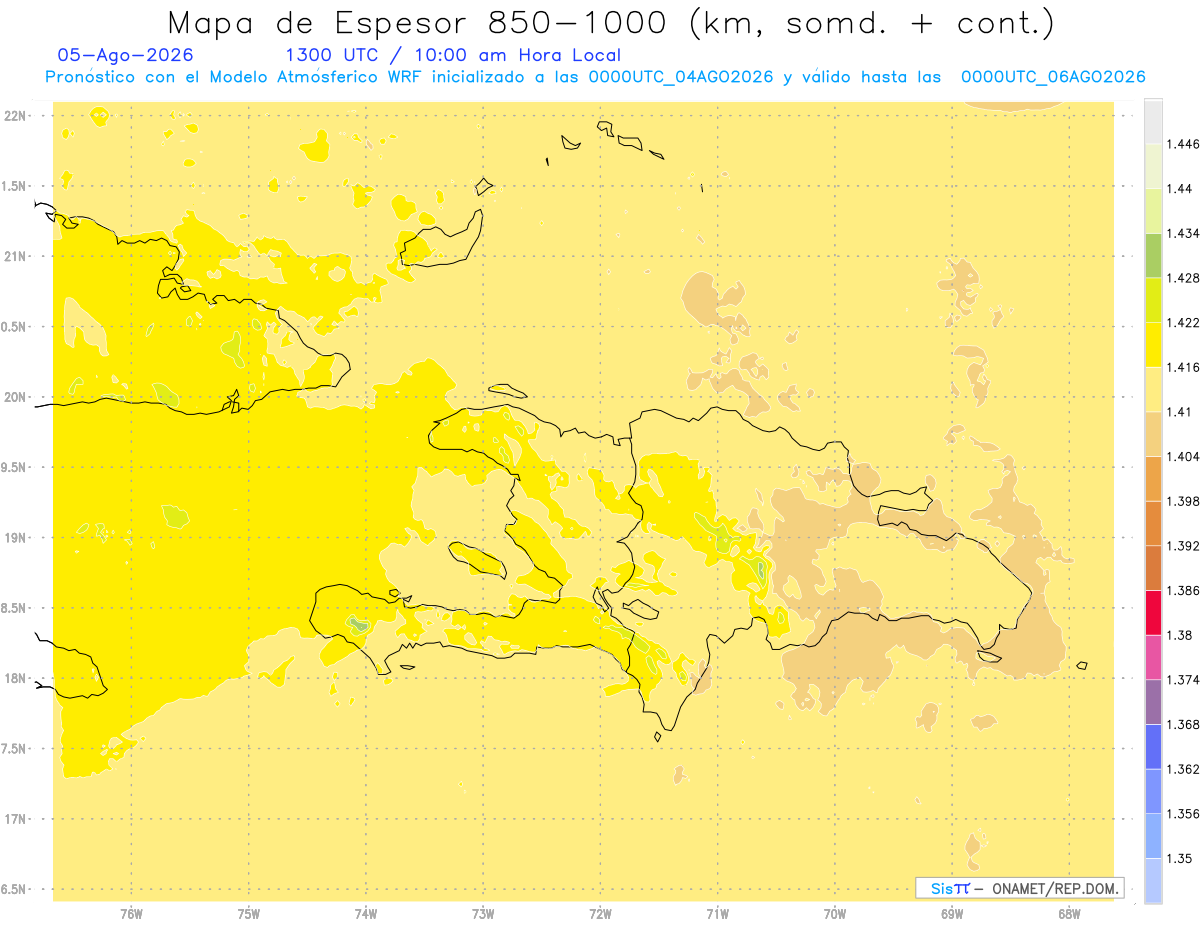
Task: Click the '1.434' legend value
Action: tap(1183, 233)
